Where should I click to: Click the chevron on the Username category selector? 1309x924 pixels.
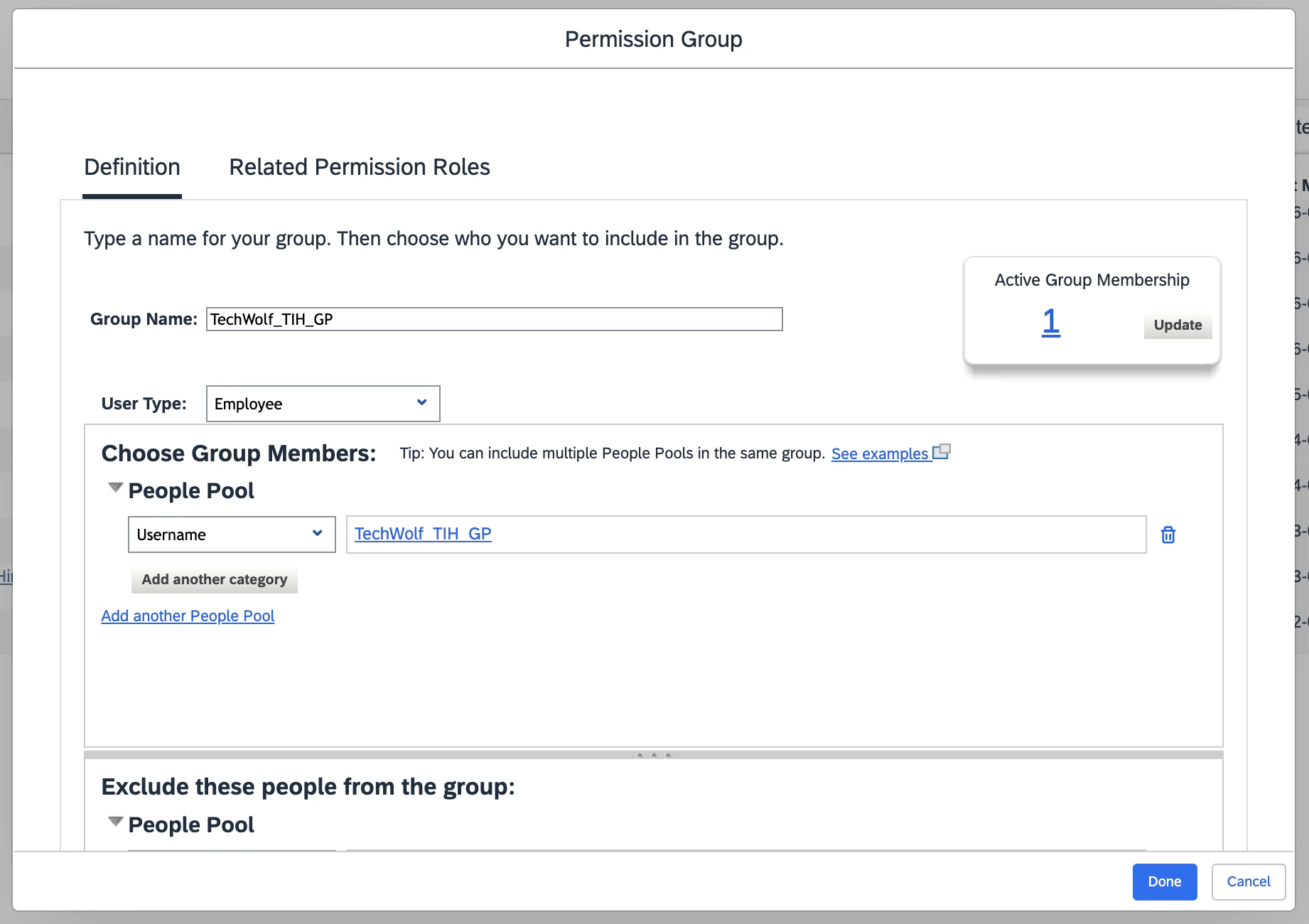[318, 534]
